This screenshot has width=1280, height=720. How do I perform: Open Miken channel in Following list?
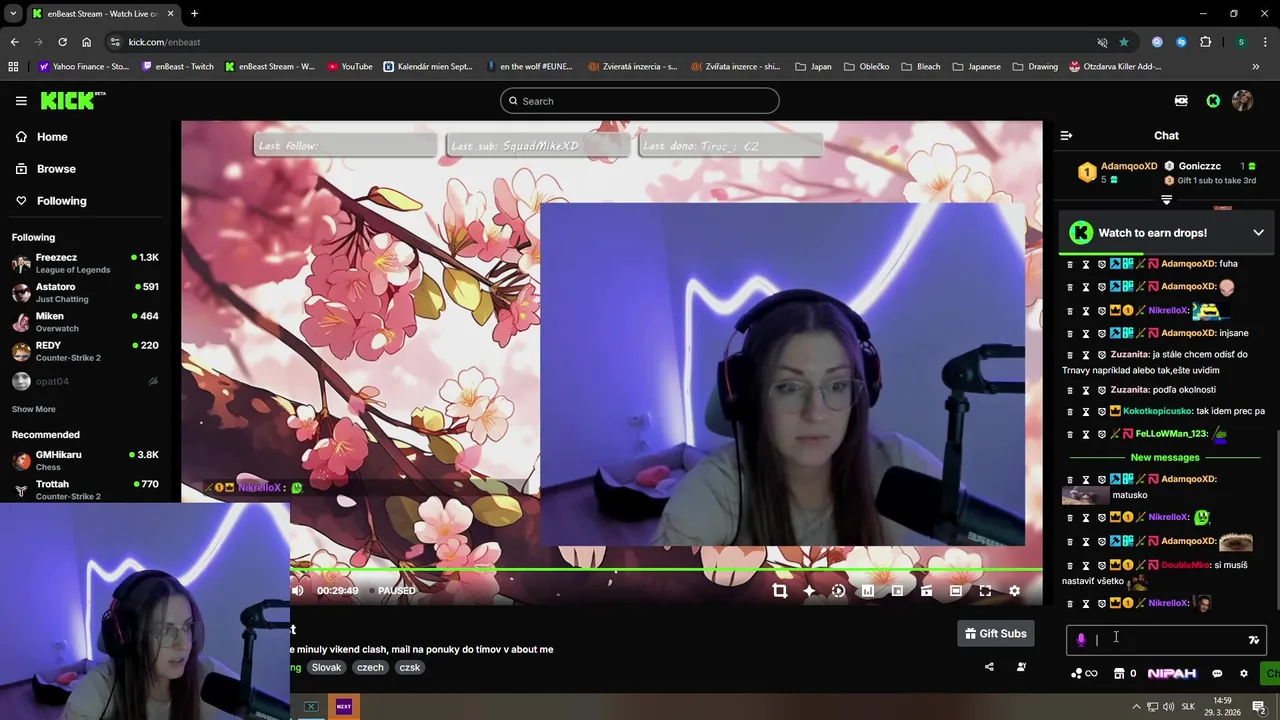click(x=85, y=321)
